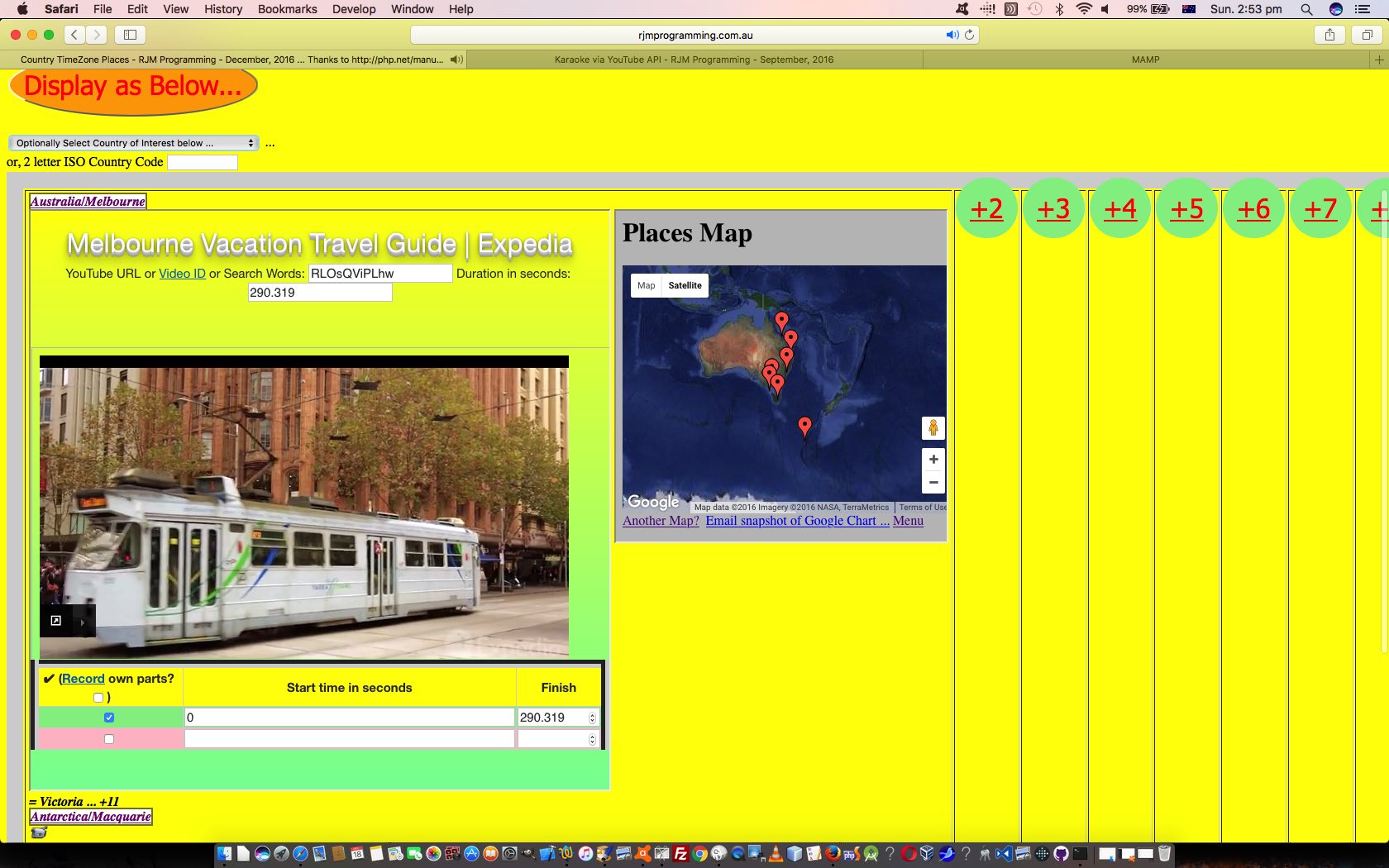Launch FileZilla from the Dock
This screenshot has width=1389, height=868.
[x=681, y=854]
